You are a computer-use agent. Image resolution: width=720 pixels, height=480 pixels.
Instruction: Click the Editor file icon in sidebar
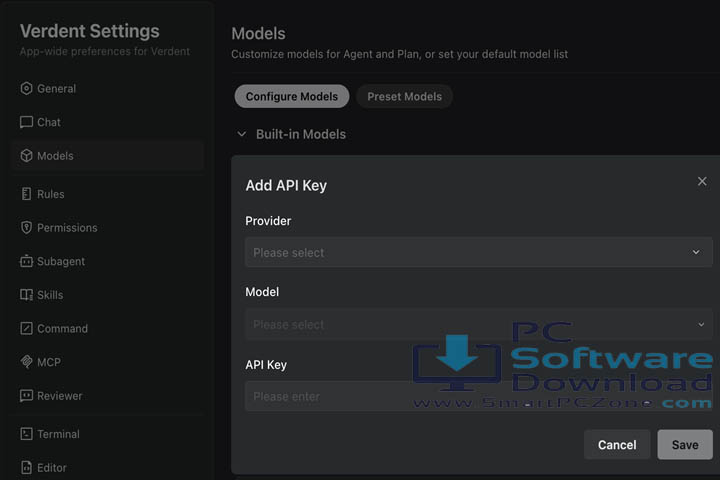(26, 468)
